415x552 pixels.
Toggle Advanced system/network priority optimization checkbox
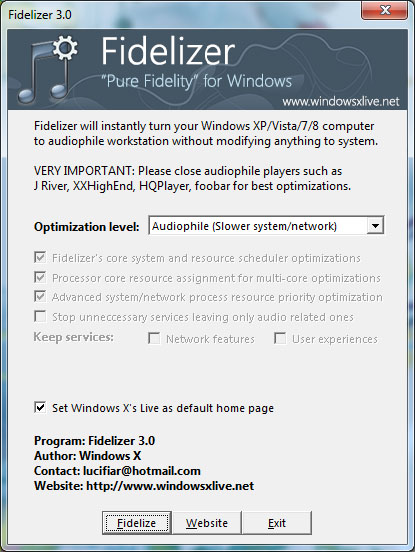click(x=40, y=296)
